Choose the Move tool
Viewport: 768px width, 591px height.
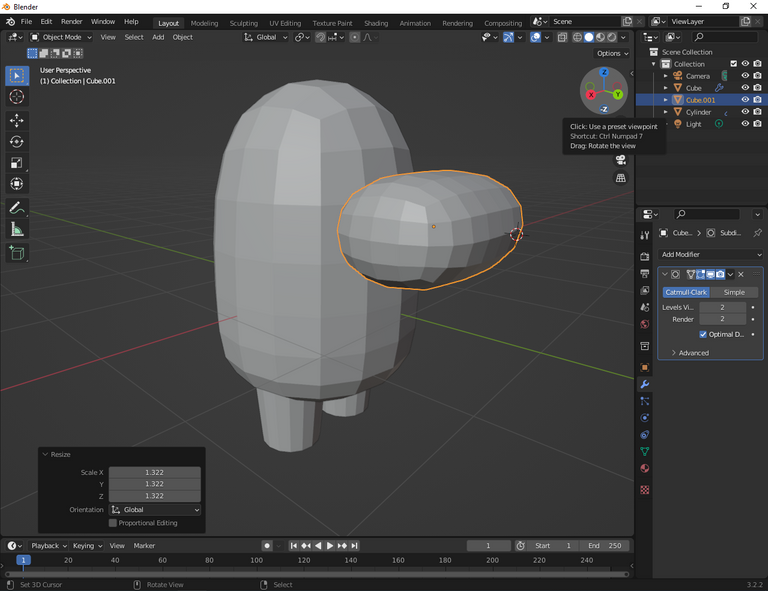click(x=17, y=121)
